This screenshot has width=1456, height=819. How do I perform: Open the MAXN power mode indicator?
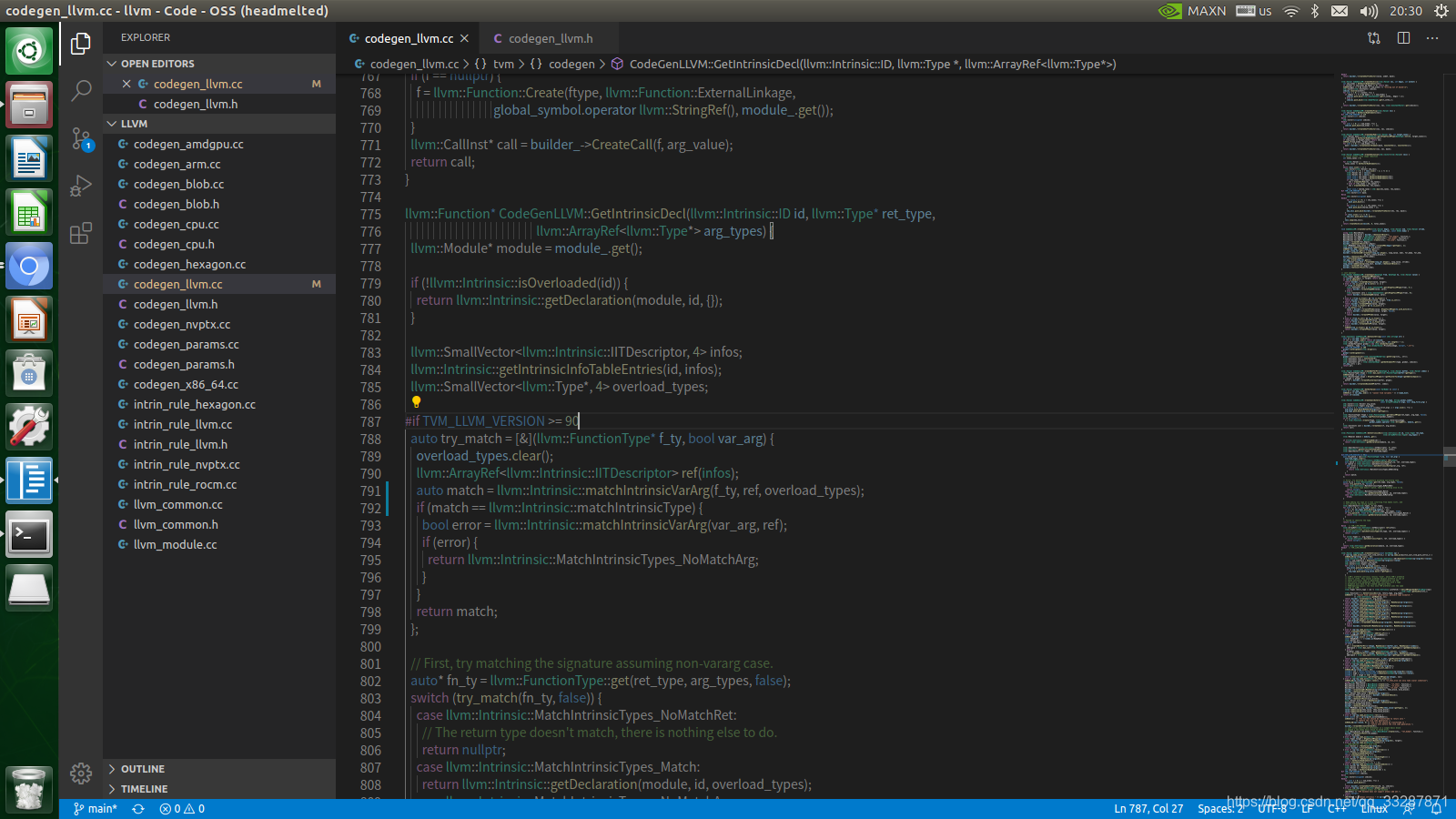1192,11
